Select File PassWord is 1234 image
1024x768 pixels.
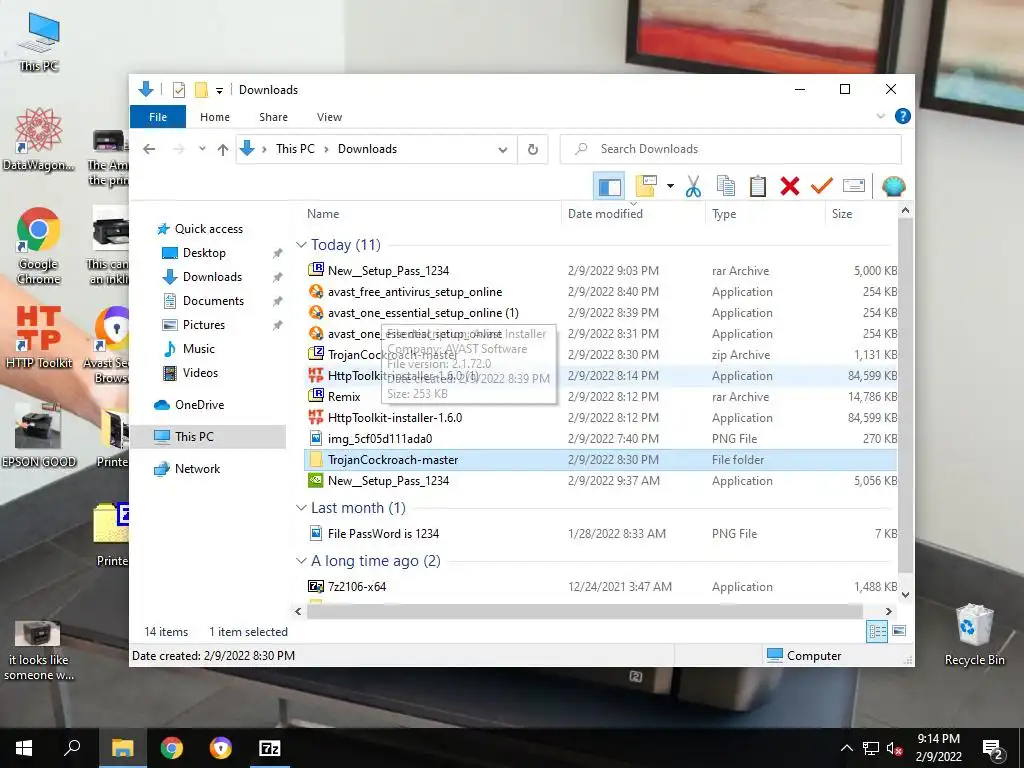tap(600, 534)
